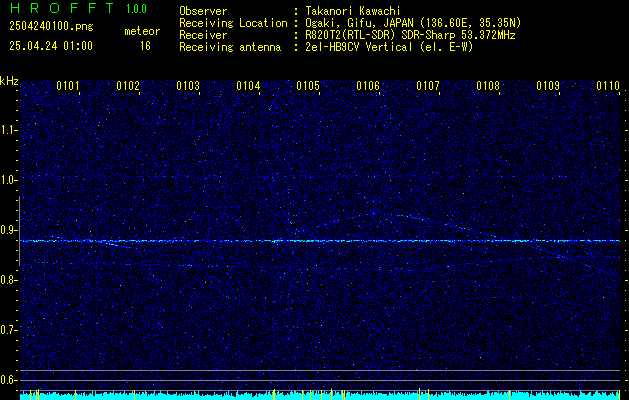
Task: Click the meteor count label
Action: (x=142, y=31)
